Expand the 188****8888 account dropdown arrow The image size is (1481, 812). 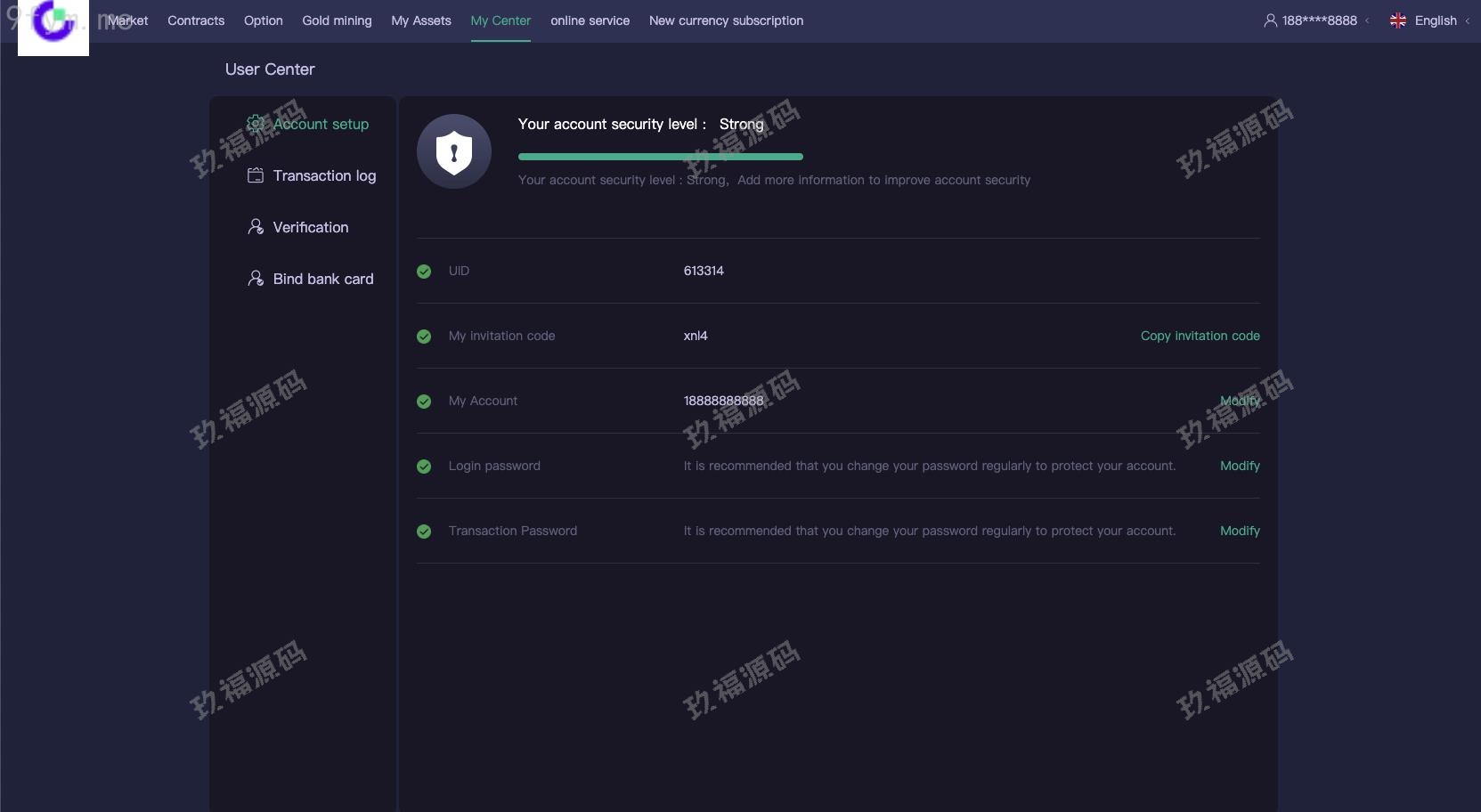pyautogui.click(x=1367, y=20)
